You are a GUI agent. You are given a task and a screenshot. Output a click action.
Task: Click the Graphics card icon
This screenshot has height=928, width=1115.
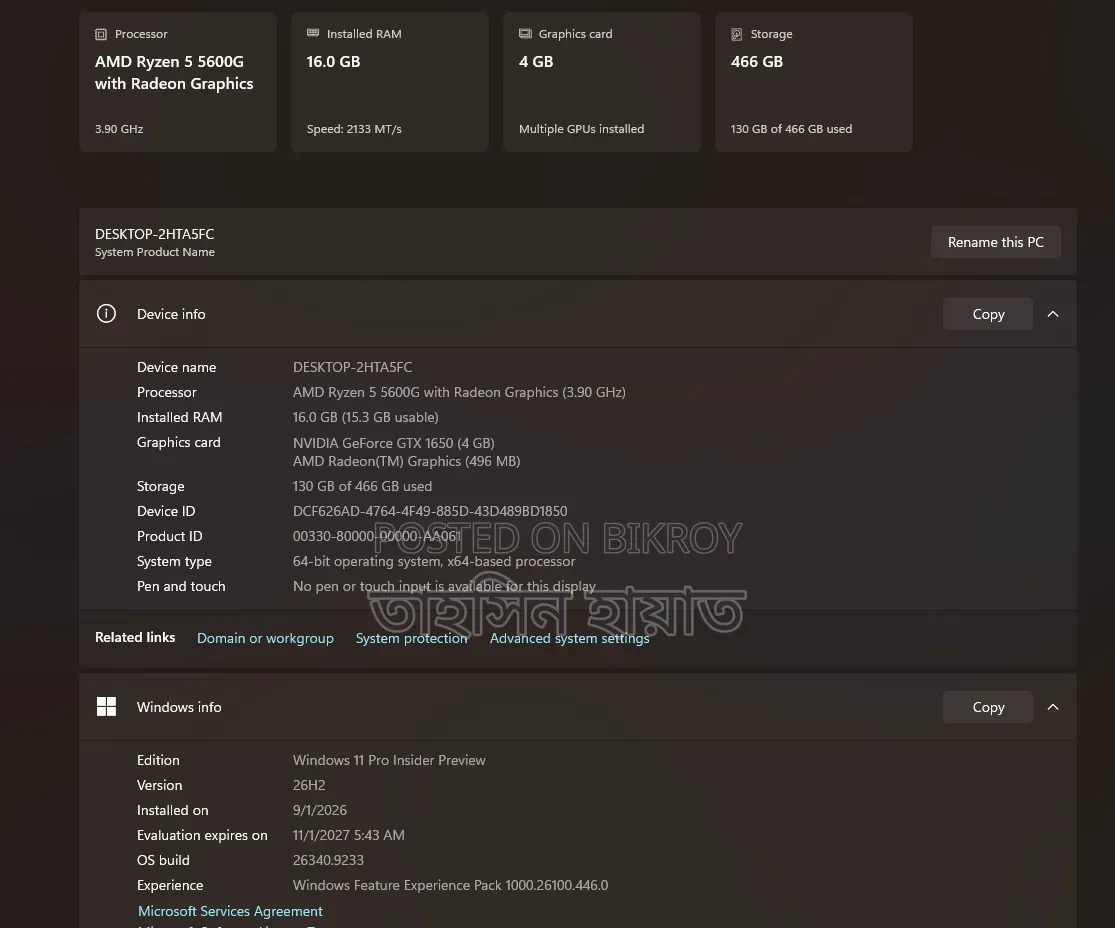526,33
